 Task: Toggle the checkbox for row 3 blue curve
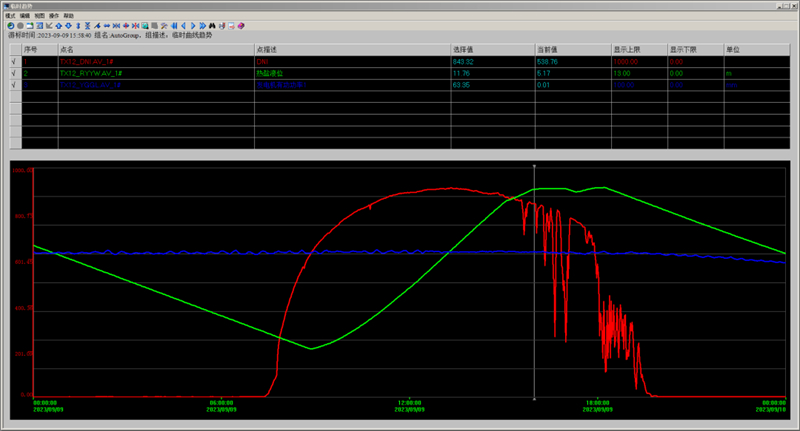coord(14,86)
